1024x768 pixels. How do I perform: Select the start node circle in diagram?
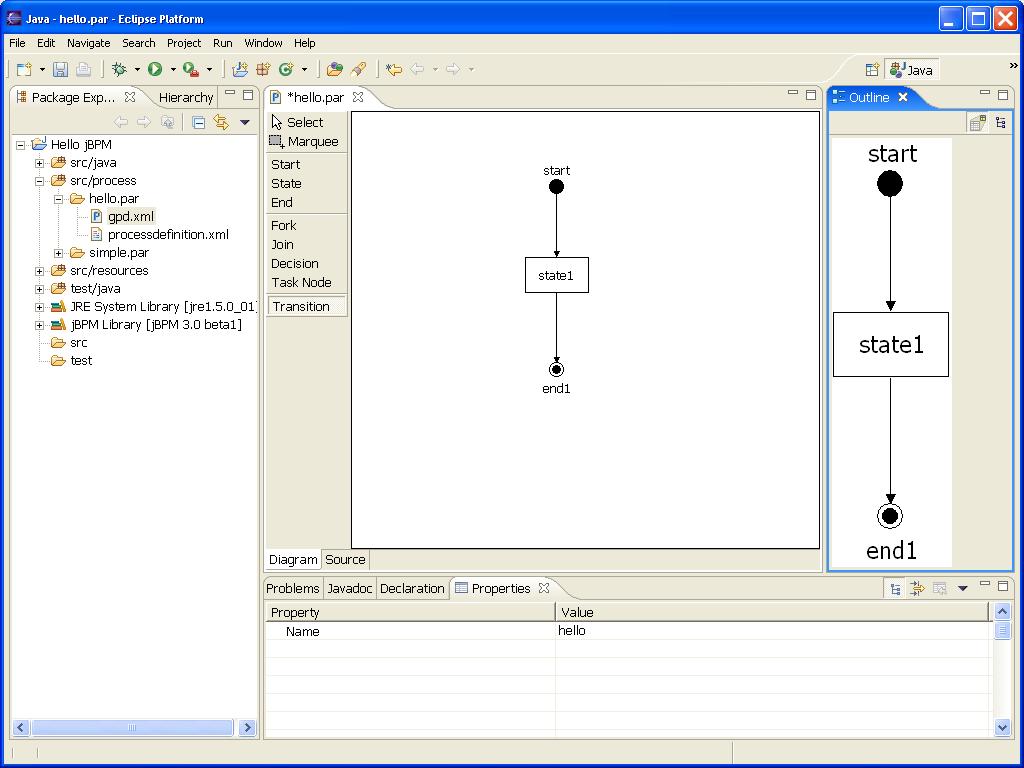pyautogui.click(x=556, y=187)
